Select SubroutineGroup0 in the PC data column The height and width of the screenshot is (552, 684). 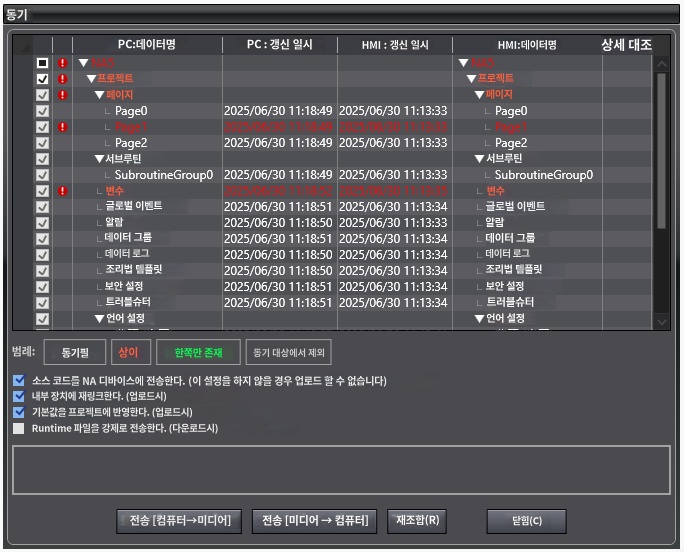[x=164, y=175]
